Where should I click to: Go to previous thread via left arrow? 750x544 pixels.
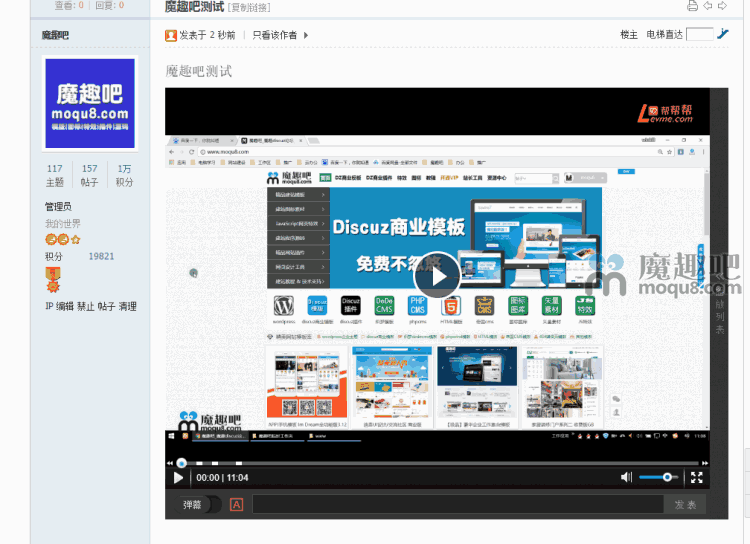click(707, 6)
